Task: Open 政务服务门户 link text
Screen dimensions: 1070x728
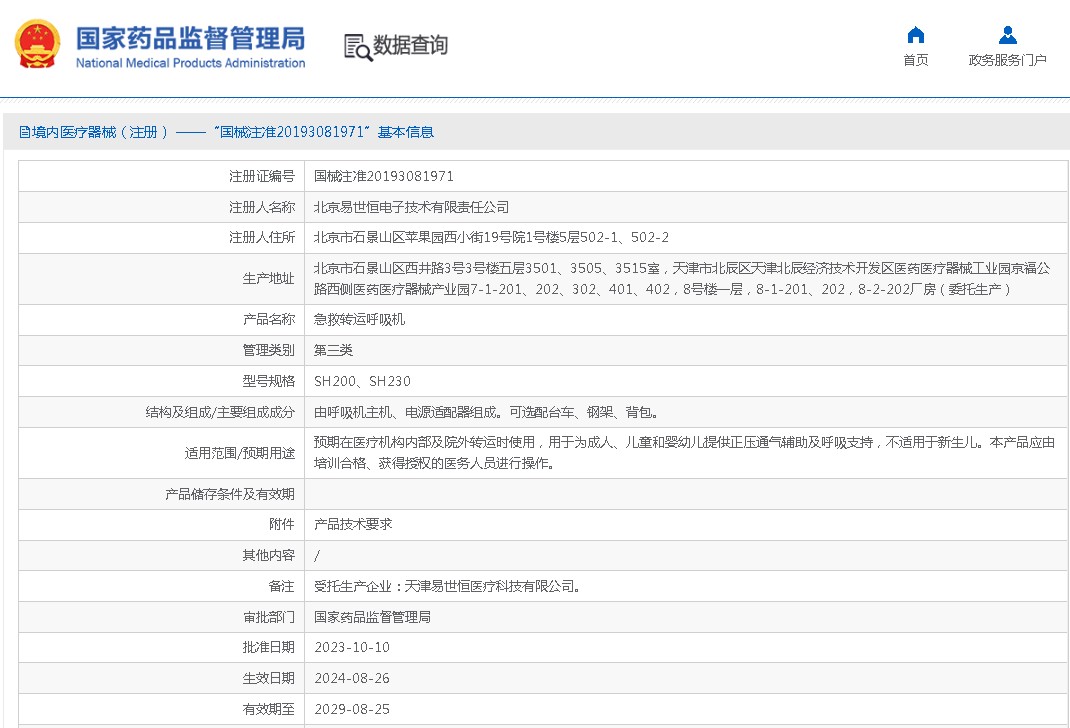Action: tap(1007, 60)
